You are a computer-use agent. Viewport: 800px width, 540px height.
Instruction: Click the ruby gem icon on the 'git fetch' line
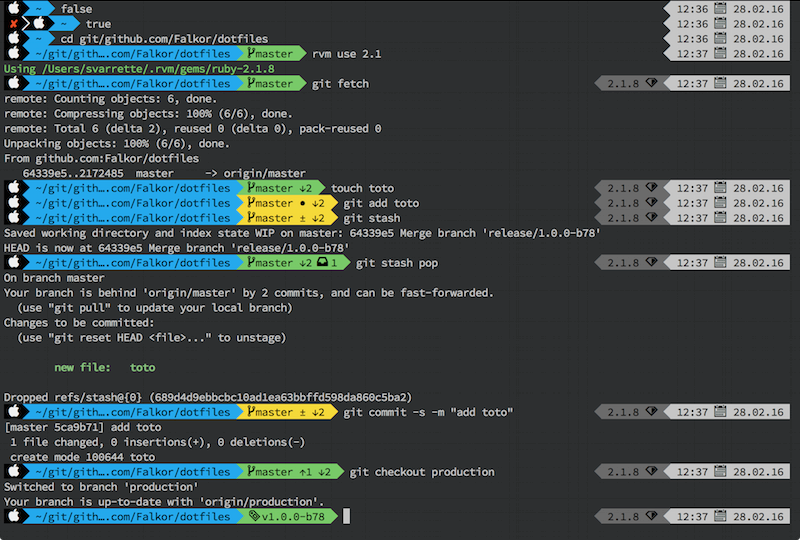(x=651, y=83)
